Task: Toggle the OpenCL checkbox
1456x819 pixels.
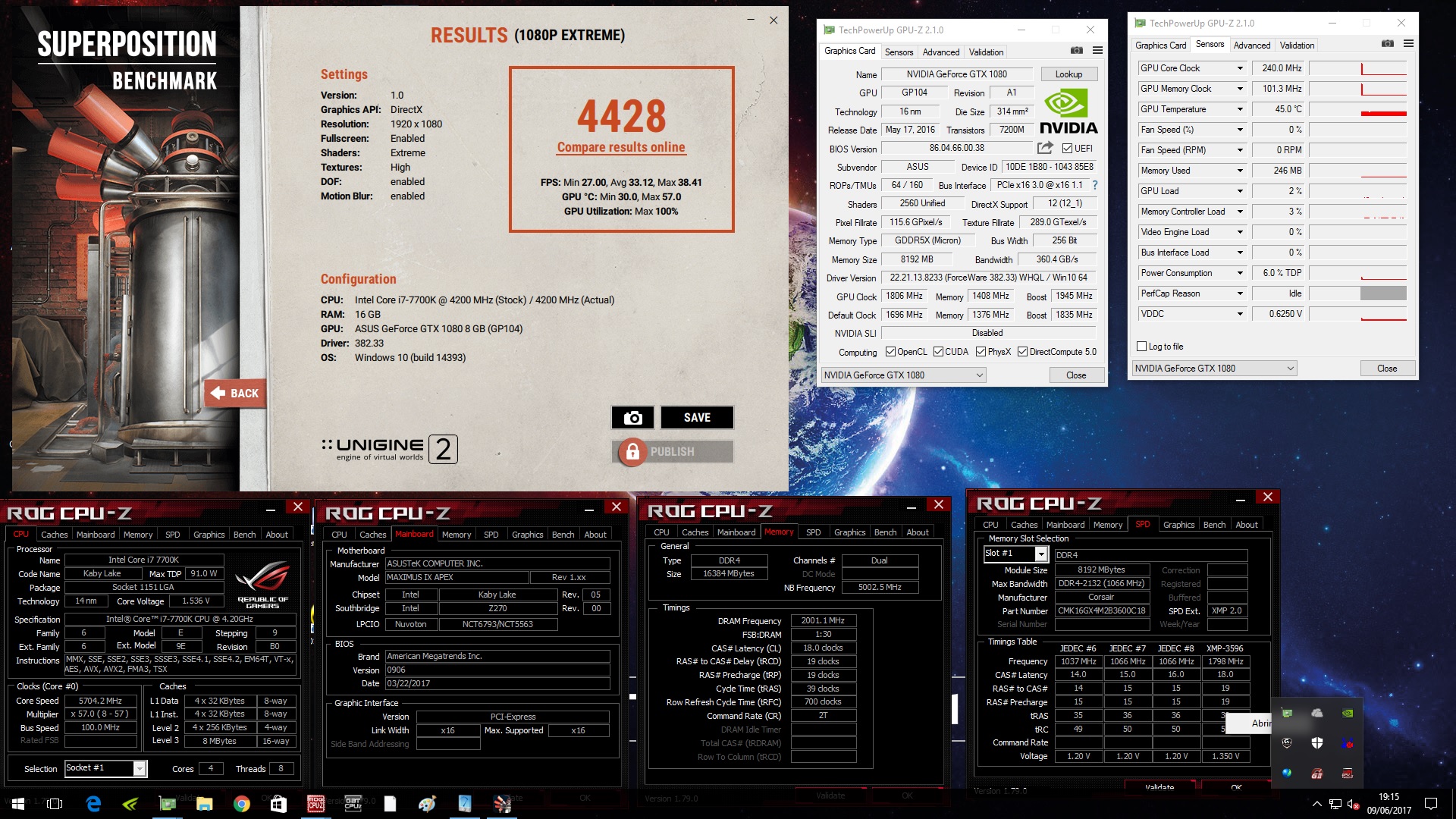Action: (890, 352)
